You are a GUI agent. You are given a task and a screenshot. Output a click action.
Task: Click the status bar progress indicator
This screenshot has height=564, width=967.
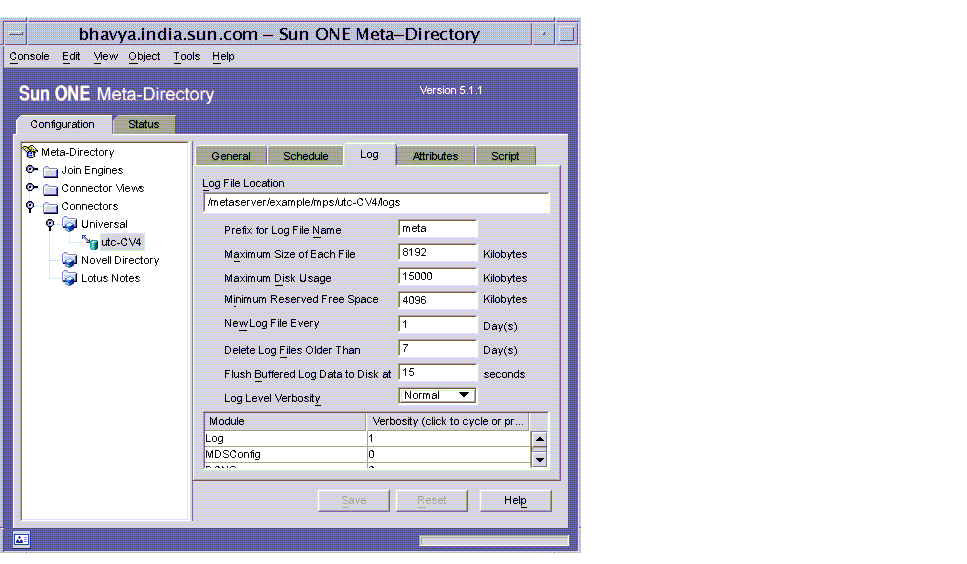(x=494, y=541)
